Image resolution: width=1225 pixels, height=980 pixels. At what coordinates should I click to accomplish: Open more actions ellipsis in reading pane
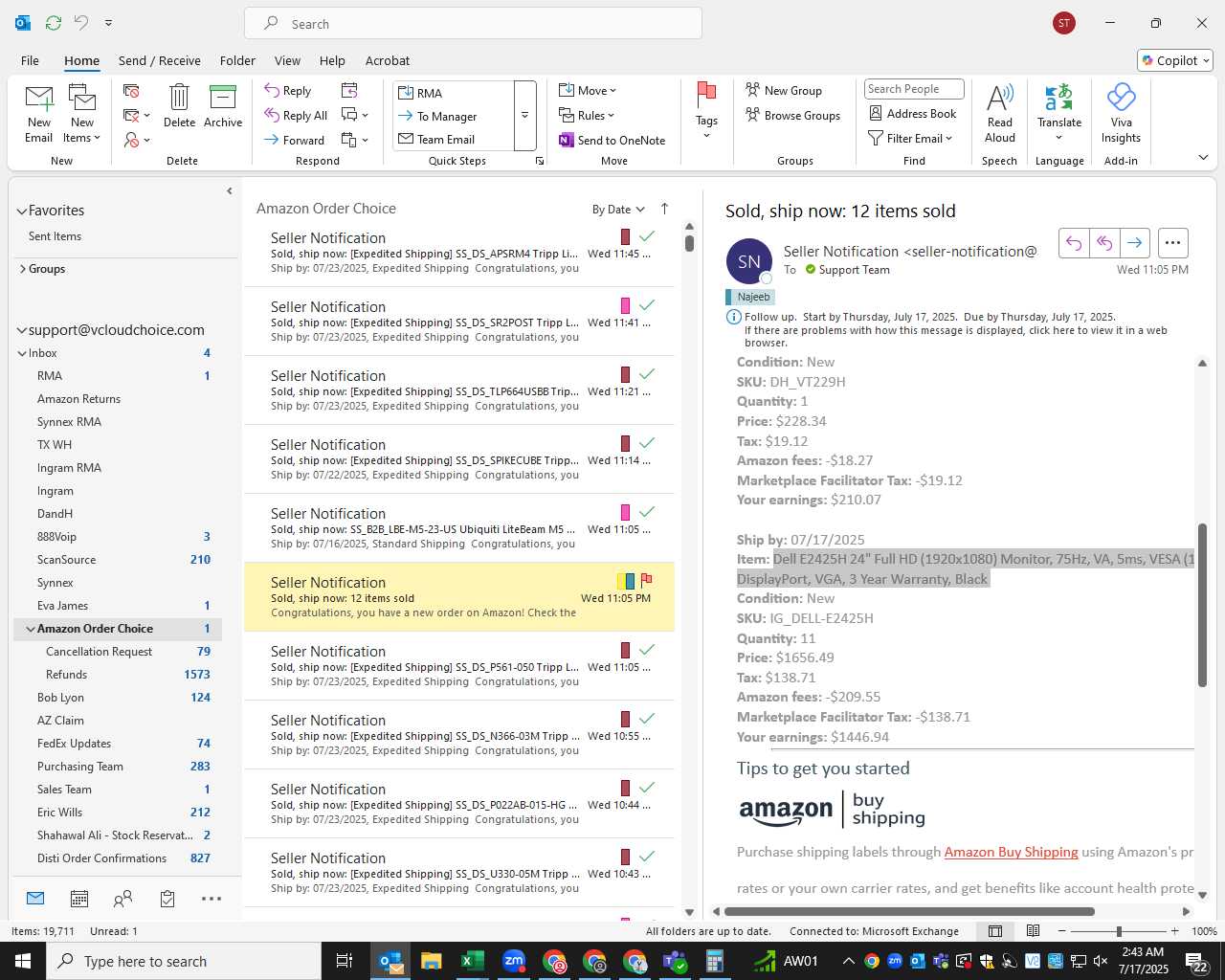1173,243
